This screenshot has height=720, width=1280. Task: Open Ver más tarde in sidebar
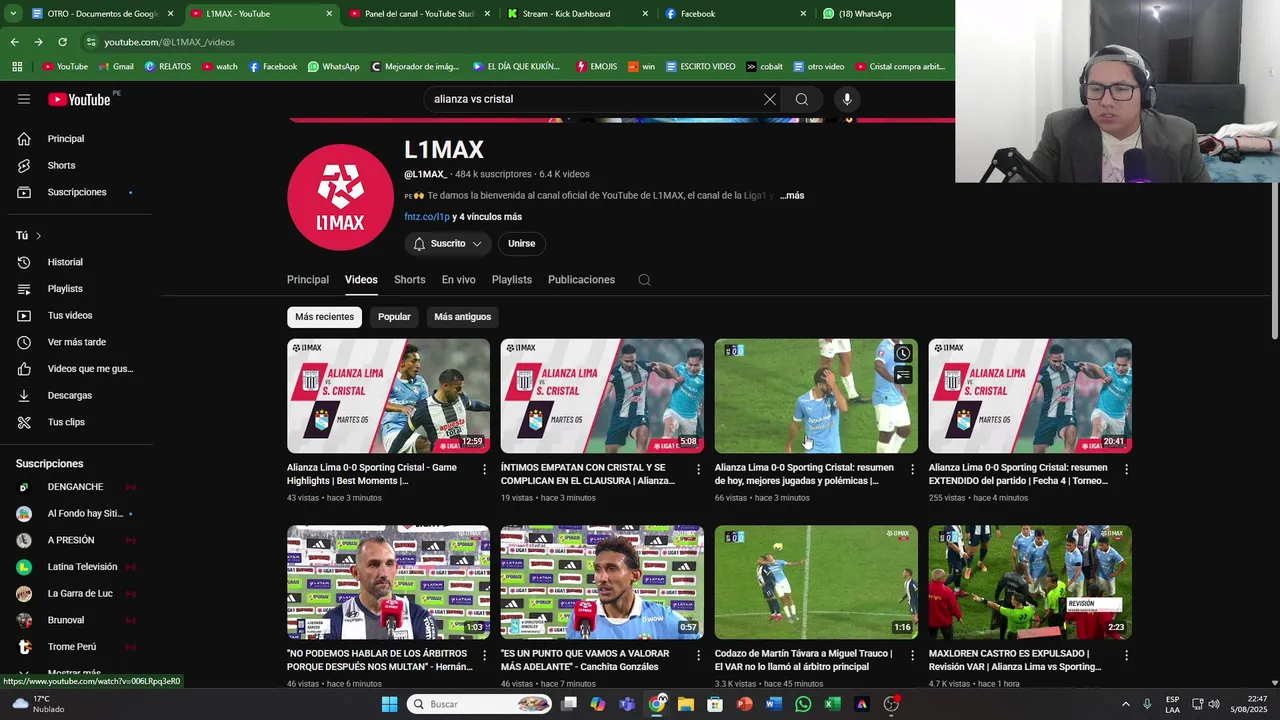77,342
